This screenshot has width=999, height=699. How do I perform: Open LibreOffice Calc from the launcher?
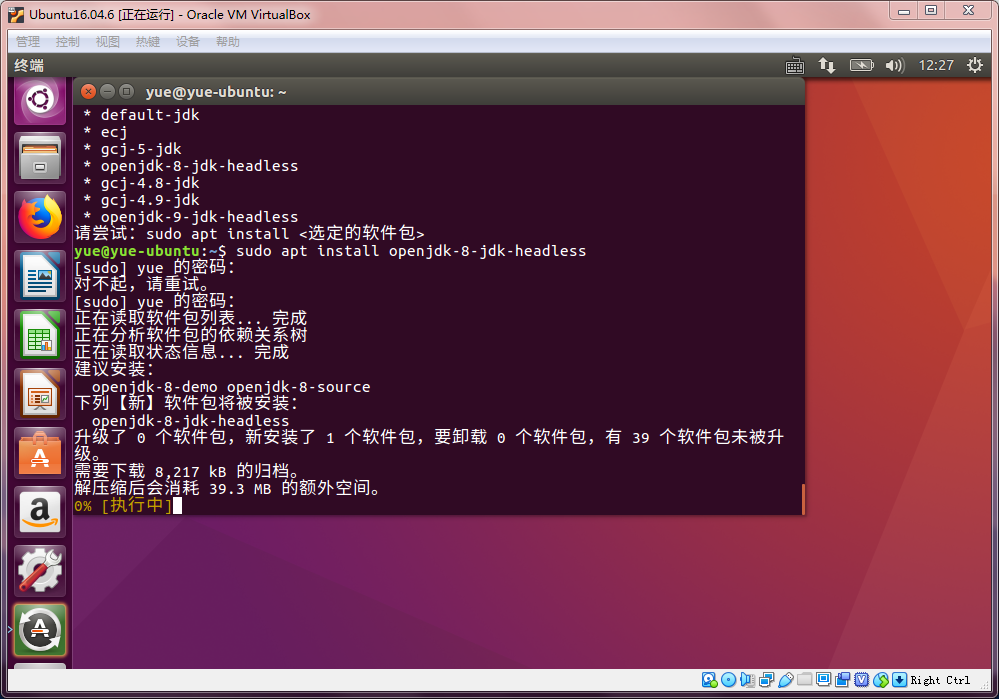[x=40, y=335]
